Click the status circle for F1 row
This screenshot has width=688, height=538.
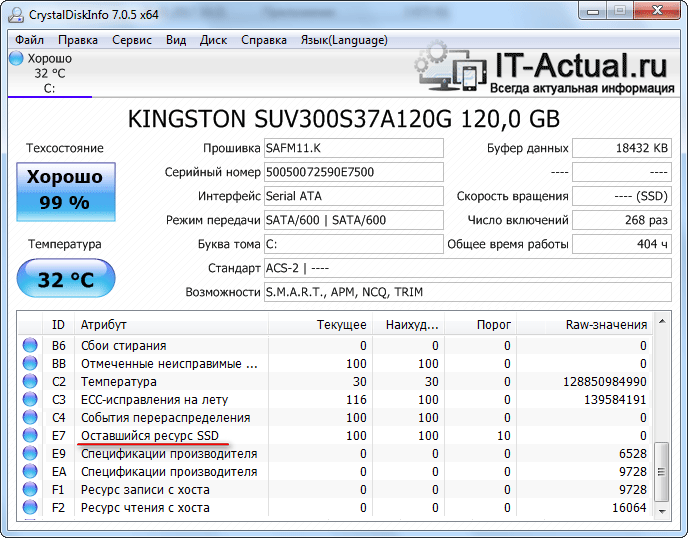click(x=30, y=489)
